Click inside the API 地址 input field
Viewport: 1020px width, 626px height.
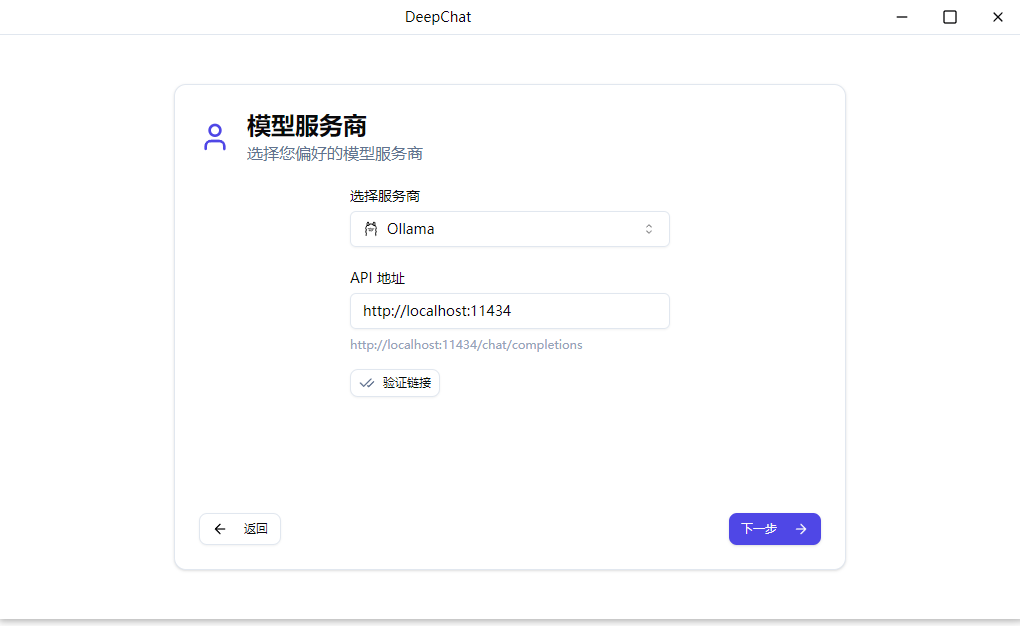click(510, 311)
